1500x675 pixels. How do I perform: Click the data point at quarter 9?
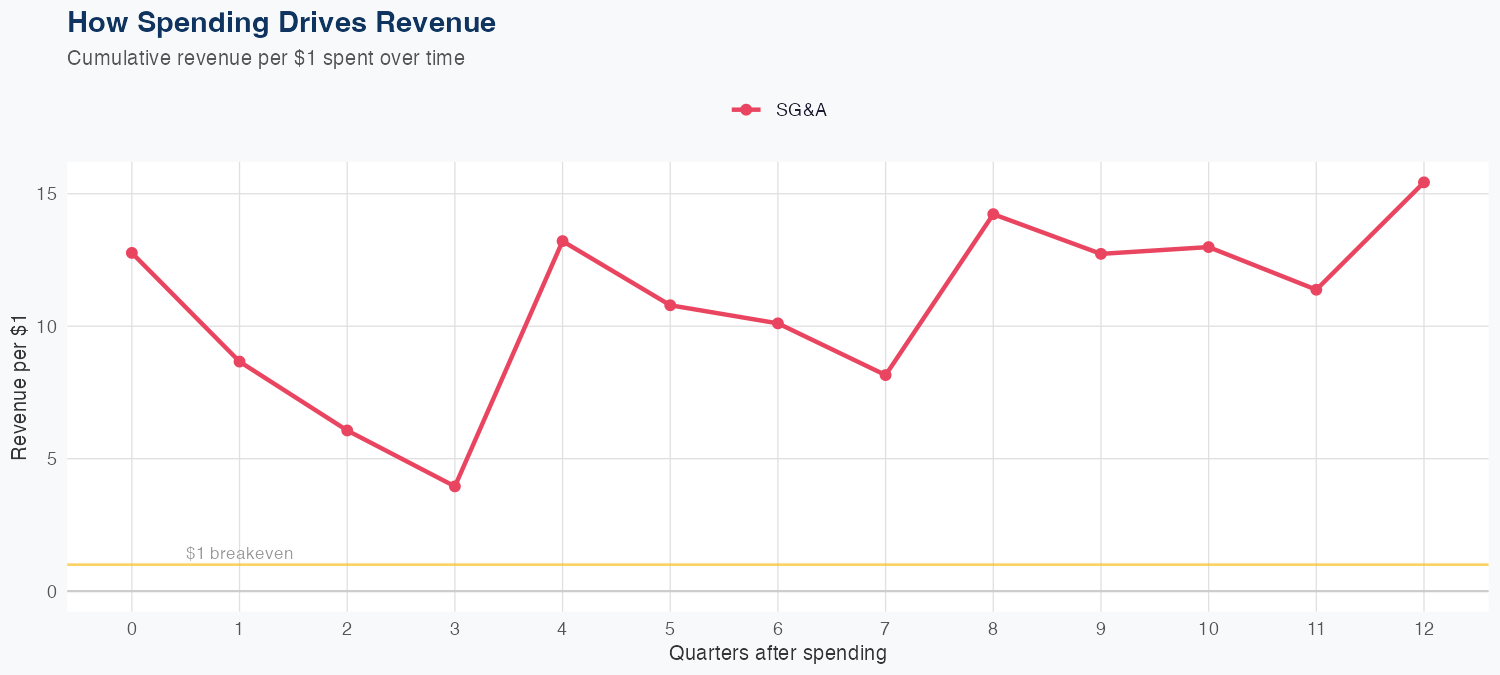pos(1101,254)
